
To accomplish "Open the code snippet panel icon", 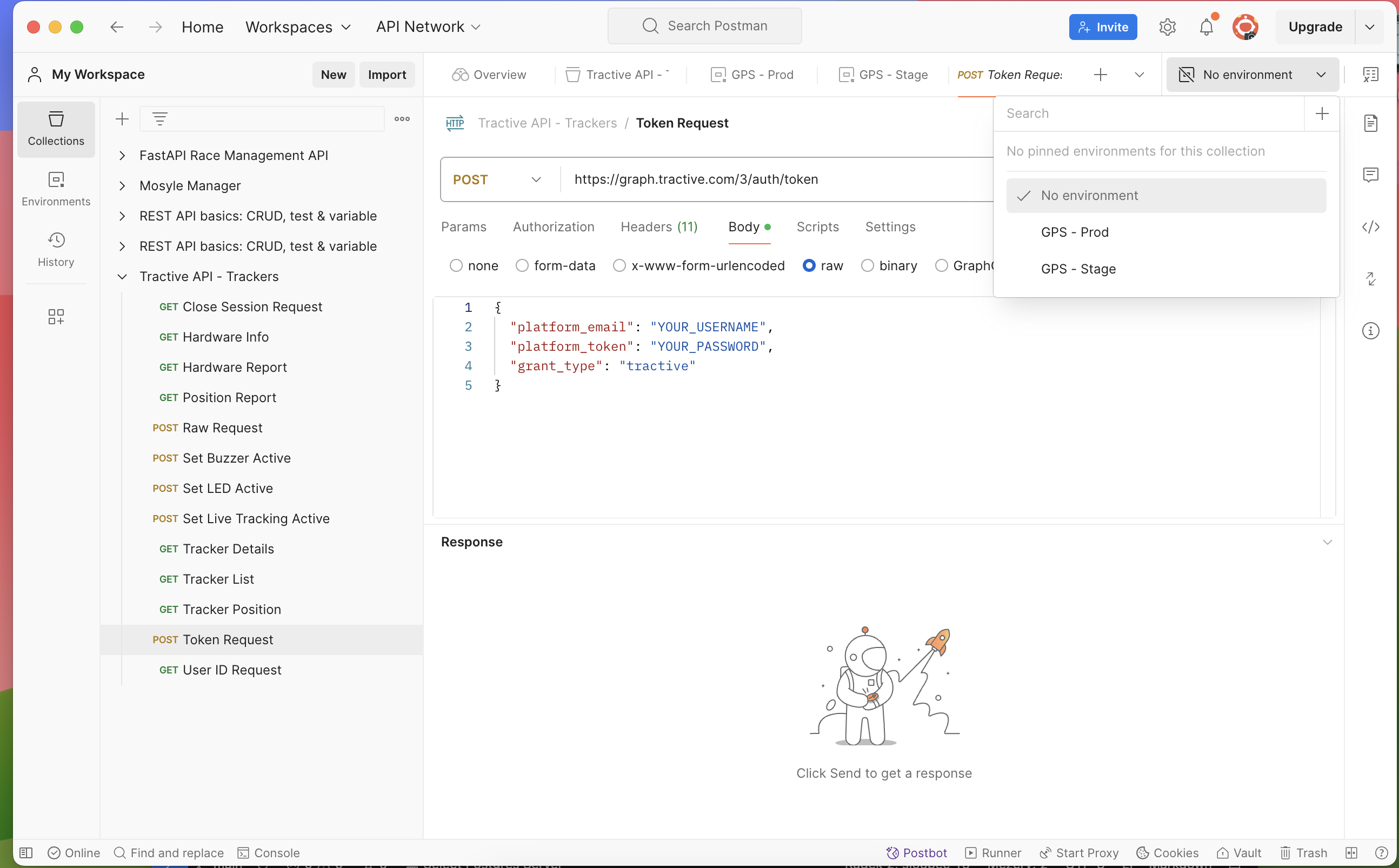I will [1370, 227].
